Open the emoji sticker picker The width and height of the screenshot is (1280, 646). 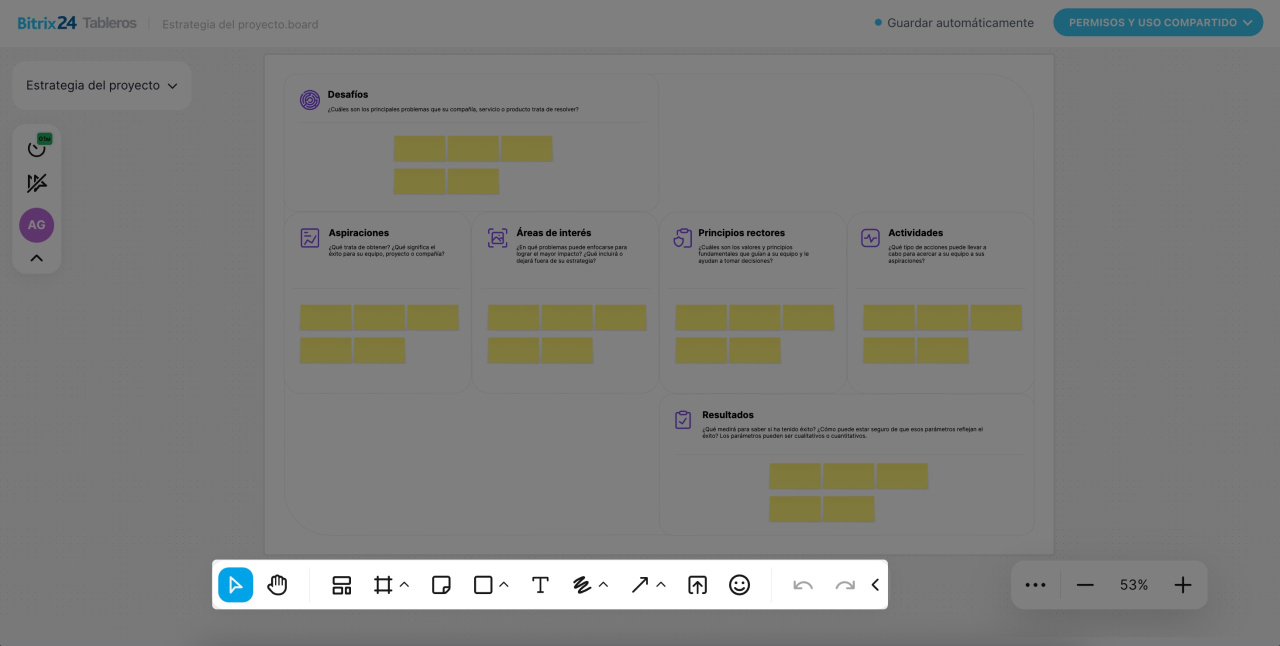click(739, 585)
